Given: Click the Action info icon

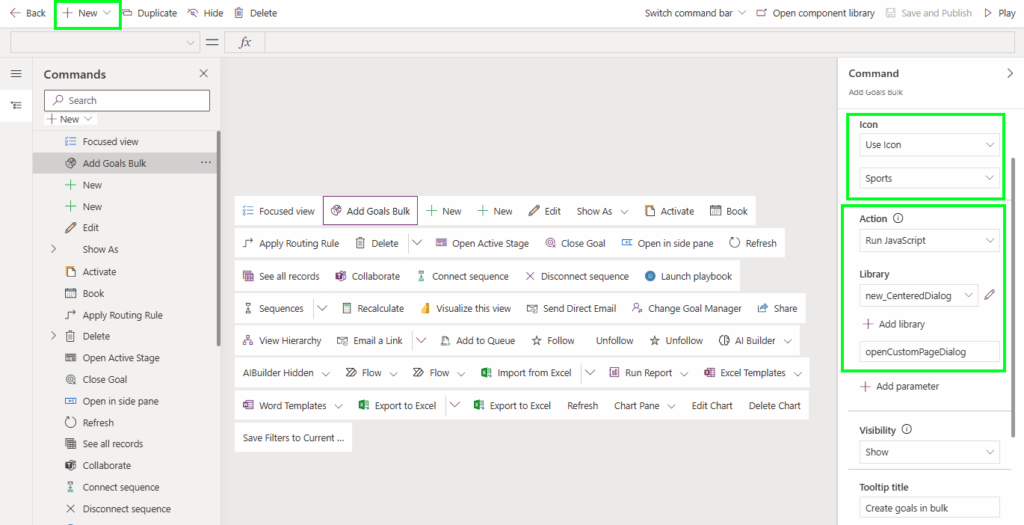Looking at the screenshot, I should (897, 218).
